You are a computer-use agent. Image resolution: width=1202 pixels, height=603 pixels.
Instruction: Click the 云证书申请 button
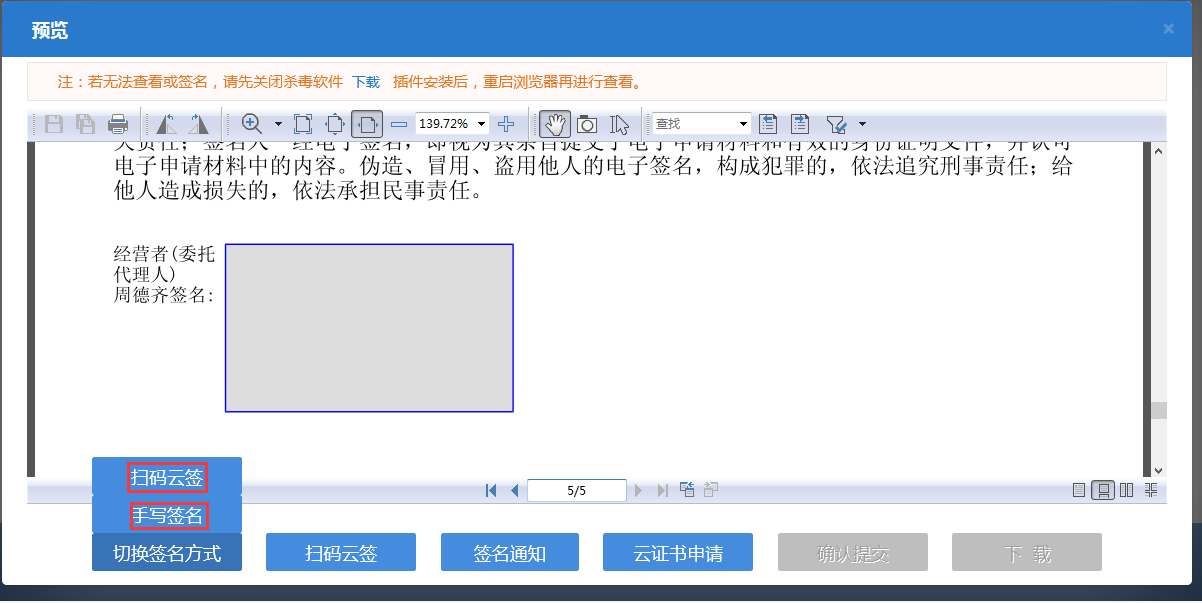coord(677,551)
